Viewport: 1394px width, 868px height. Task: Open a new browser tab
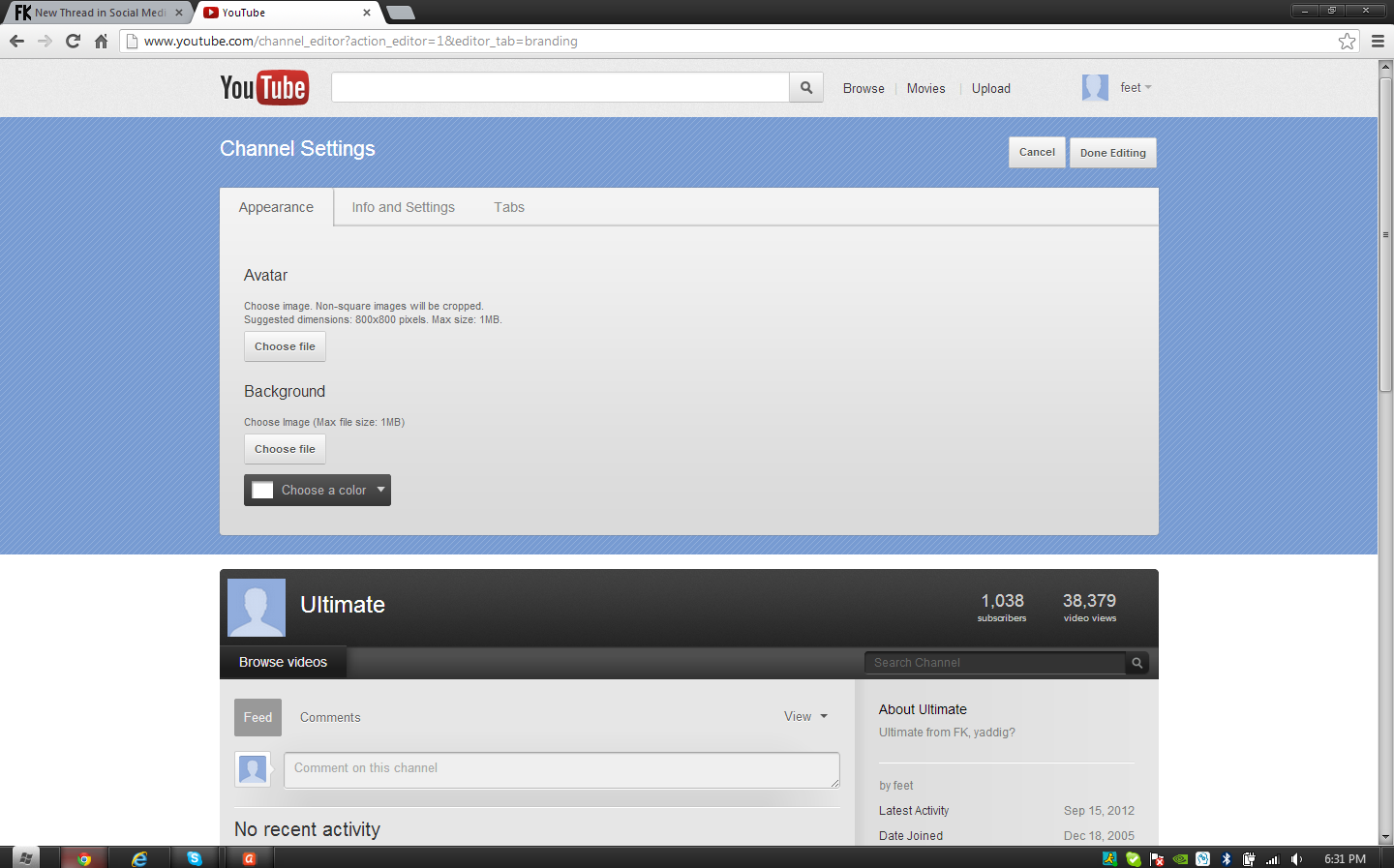(x=401, y=13)
